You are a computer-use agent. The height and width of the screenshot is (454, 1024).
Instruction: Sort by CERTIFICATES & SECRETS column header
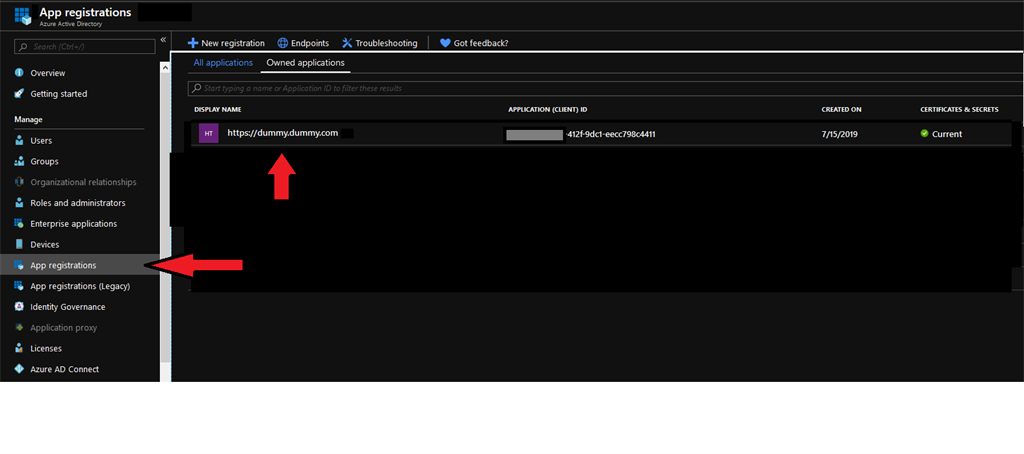coord(959,109)
